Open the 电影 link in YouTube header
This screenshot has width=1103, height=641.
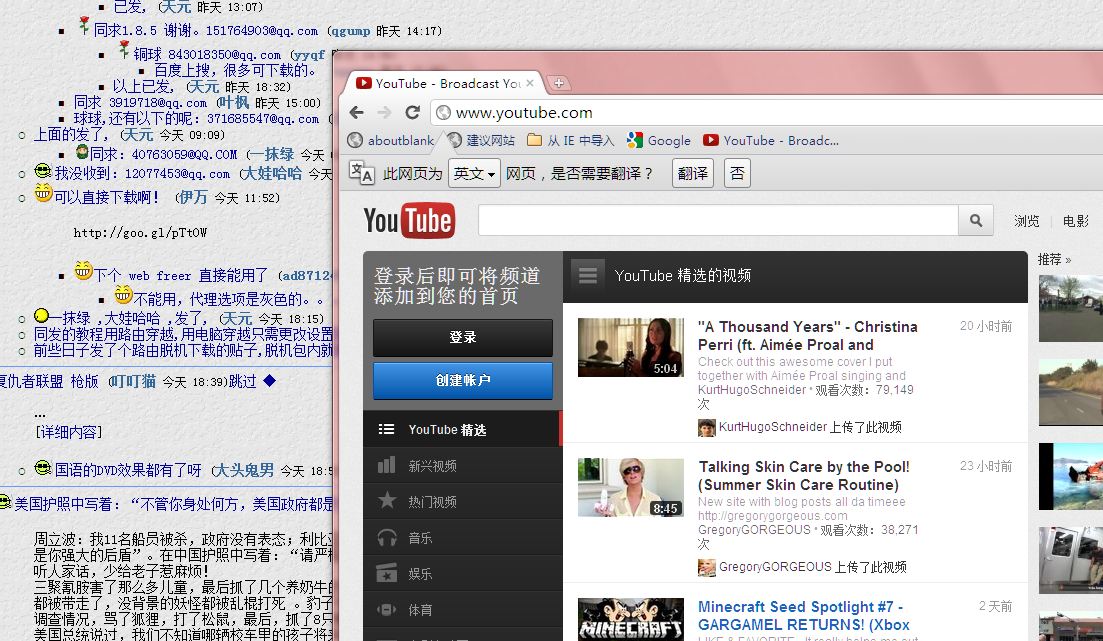pyautogui.click(x=1075, y=221)
